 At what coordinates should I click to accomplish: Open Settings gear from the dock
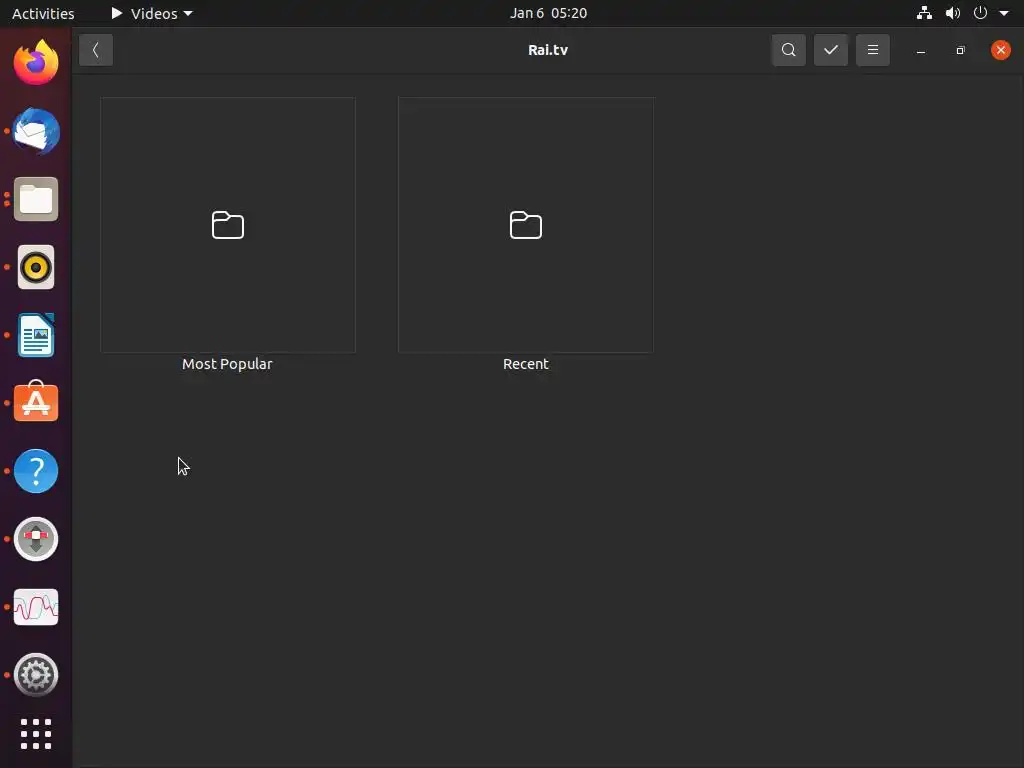click(x=36, y=675)
